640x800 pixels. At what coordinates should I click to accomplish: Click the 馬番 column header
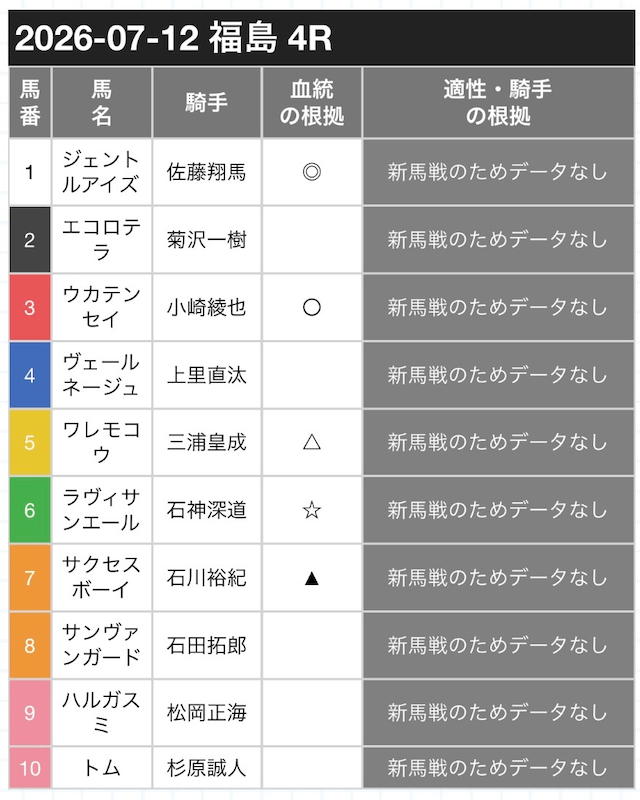click(30, 103)
